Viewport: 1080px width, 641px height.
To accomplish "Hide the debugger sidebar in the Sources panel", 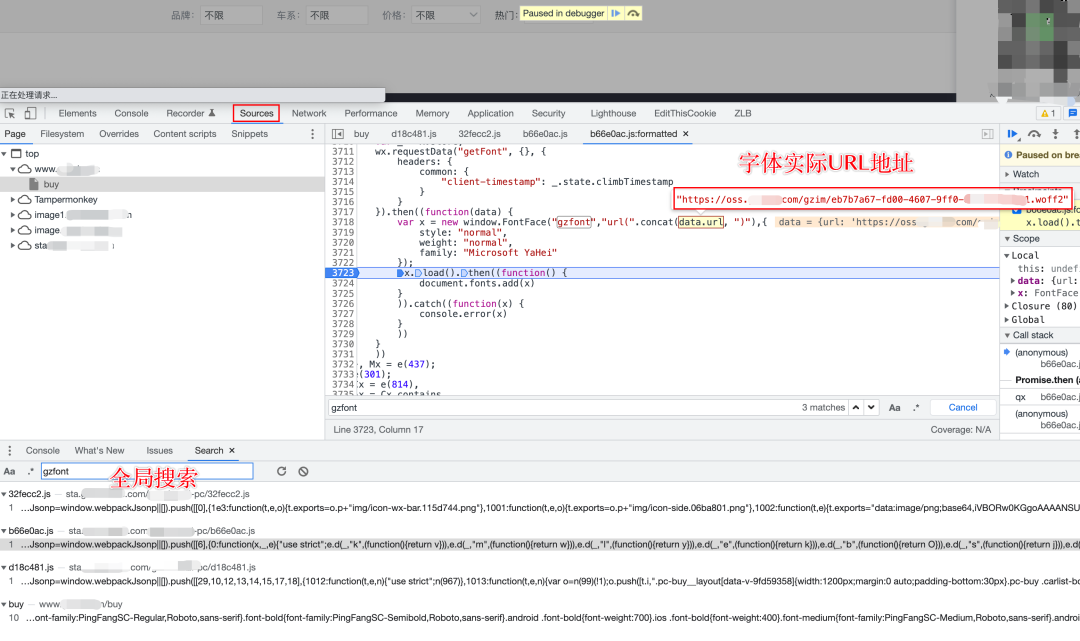I will coord(987,134).
